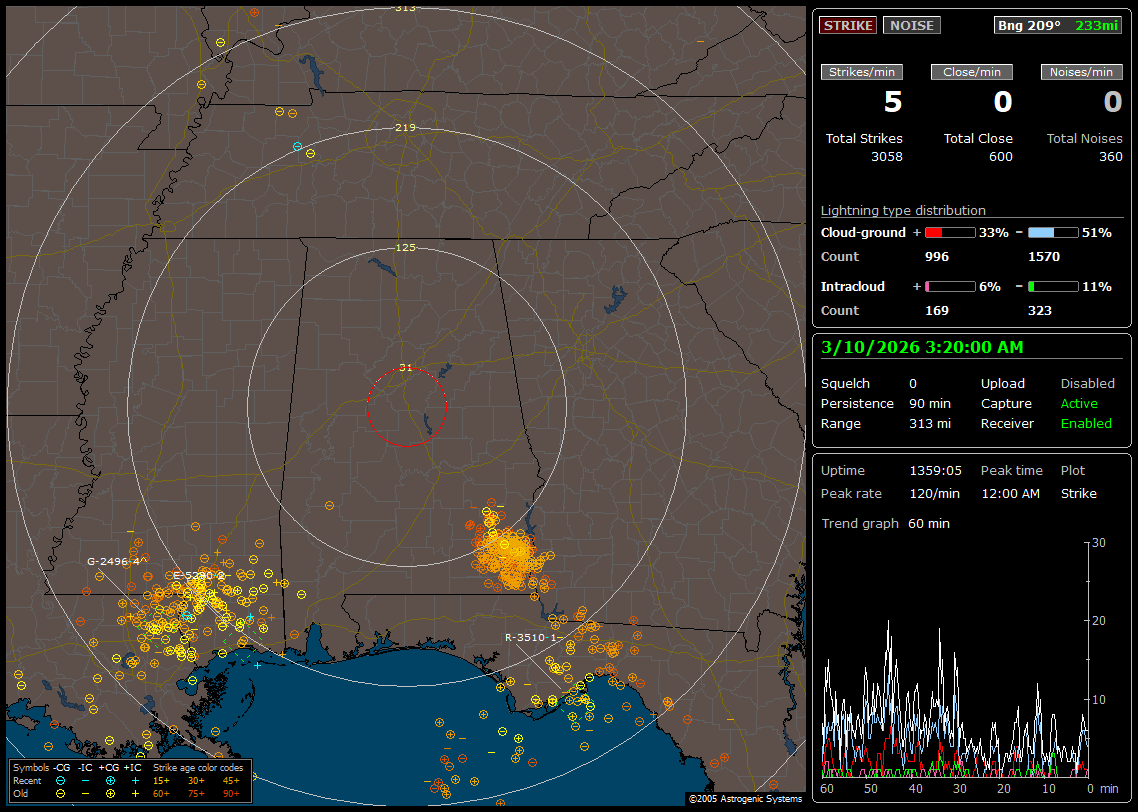Click the negative intracloud green percentage bar
1138x812 pixels.
tap(1053, 286)
